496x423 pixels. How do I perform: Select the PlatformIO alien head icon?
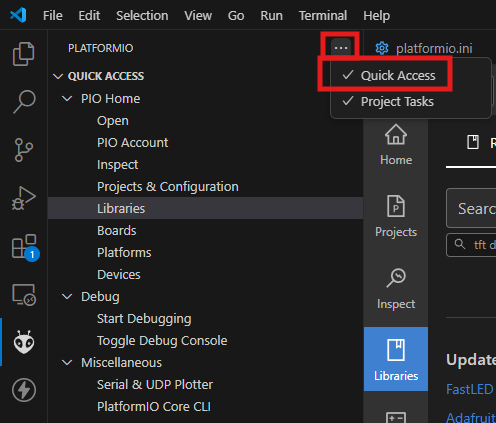pos(24,342)
